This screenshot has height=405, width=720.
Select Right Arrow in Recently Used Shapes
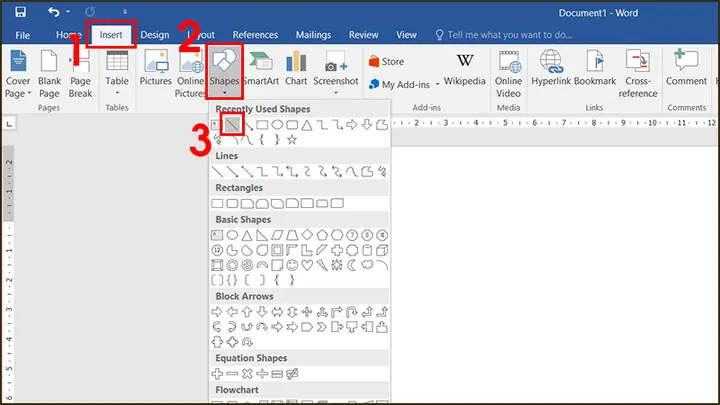tap(352, 124)
